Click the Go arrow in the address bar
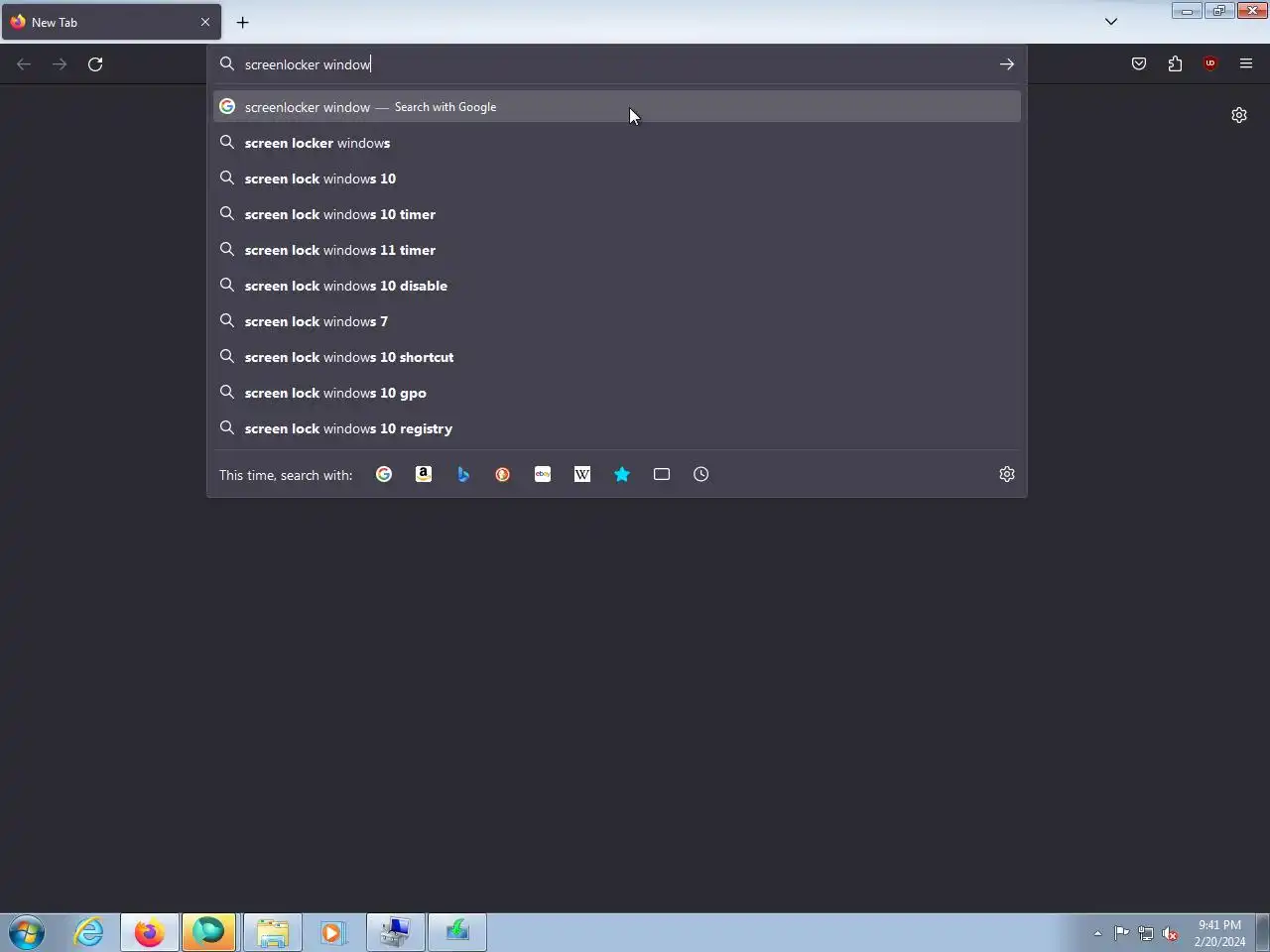 [1007, 64]
